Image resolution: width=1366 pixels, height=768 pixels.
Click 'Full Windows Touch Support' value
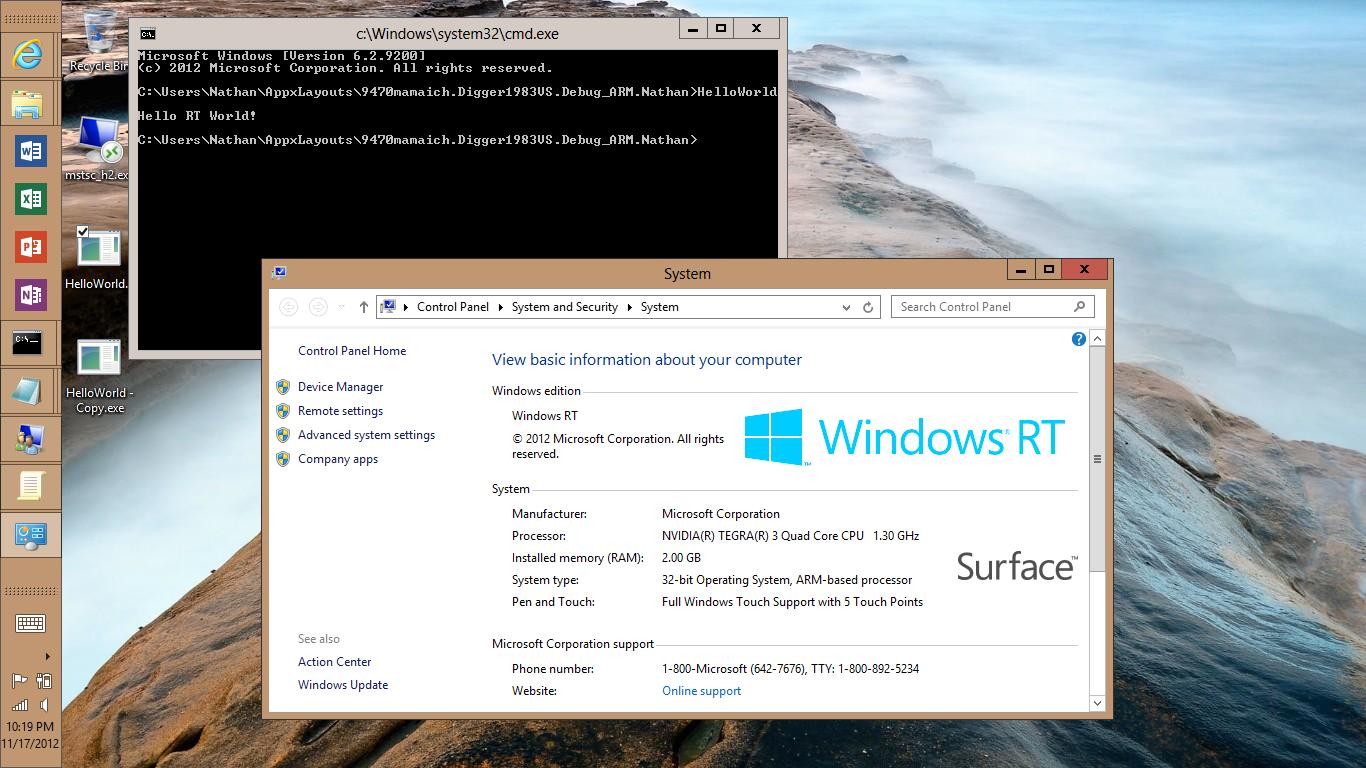[792, 602]
